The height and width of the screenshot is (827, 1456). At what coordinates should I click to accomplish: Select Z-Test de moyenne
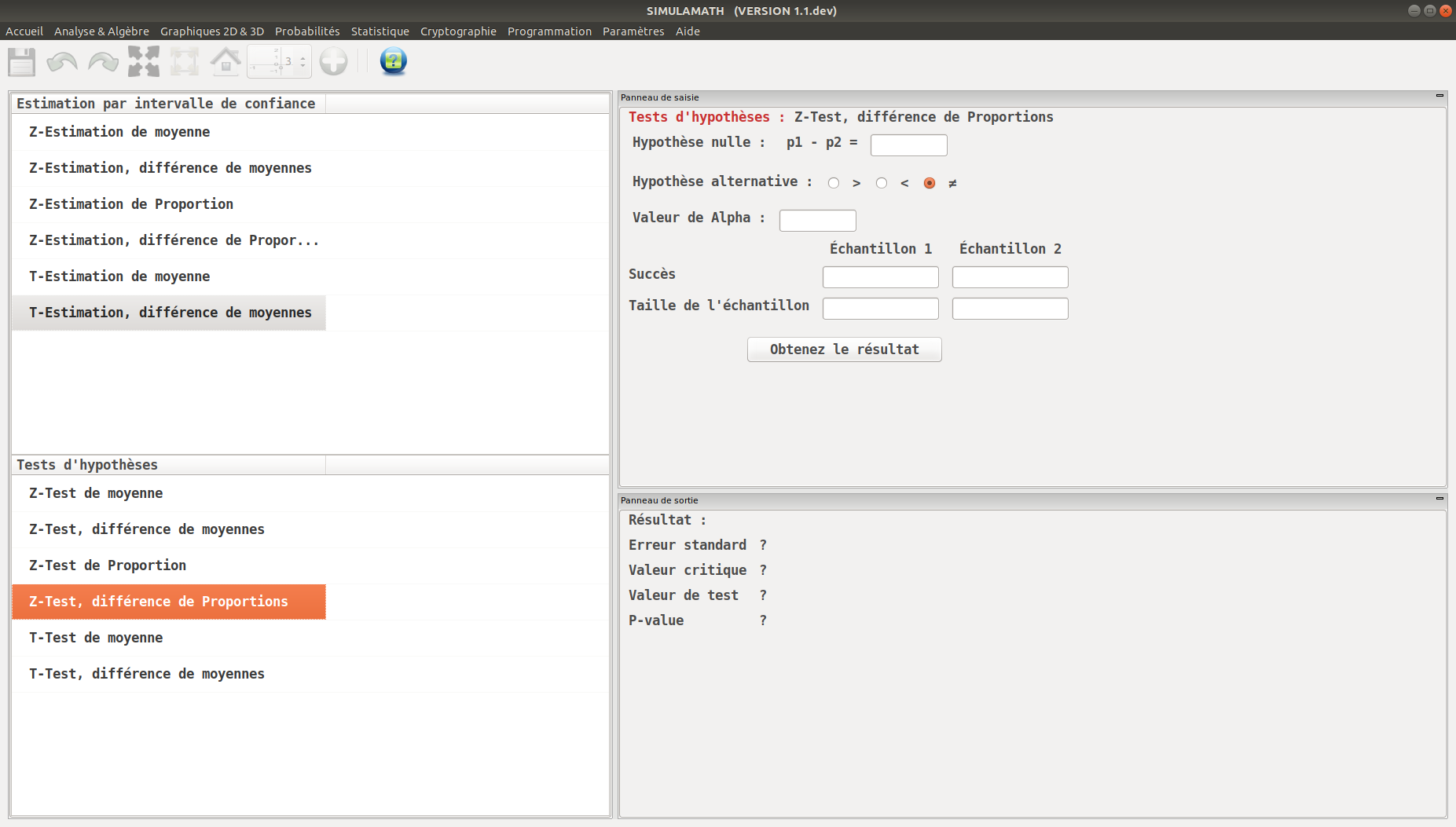[169, 493]
